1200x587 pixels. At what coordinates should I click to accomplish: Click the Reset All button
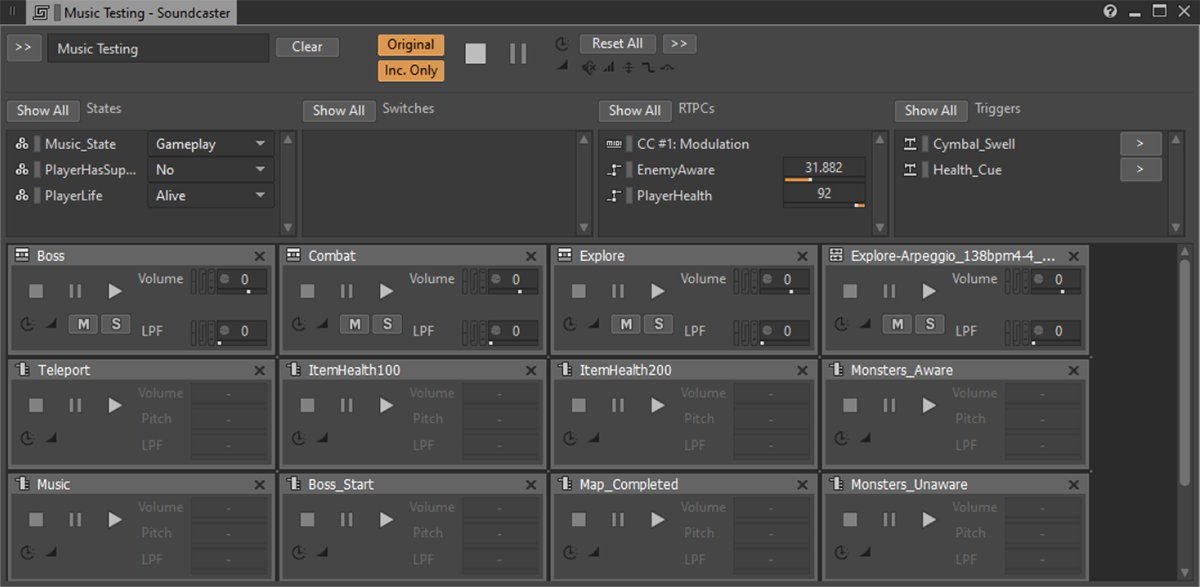pyautogui.click(x=617, y=44)
